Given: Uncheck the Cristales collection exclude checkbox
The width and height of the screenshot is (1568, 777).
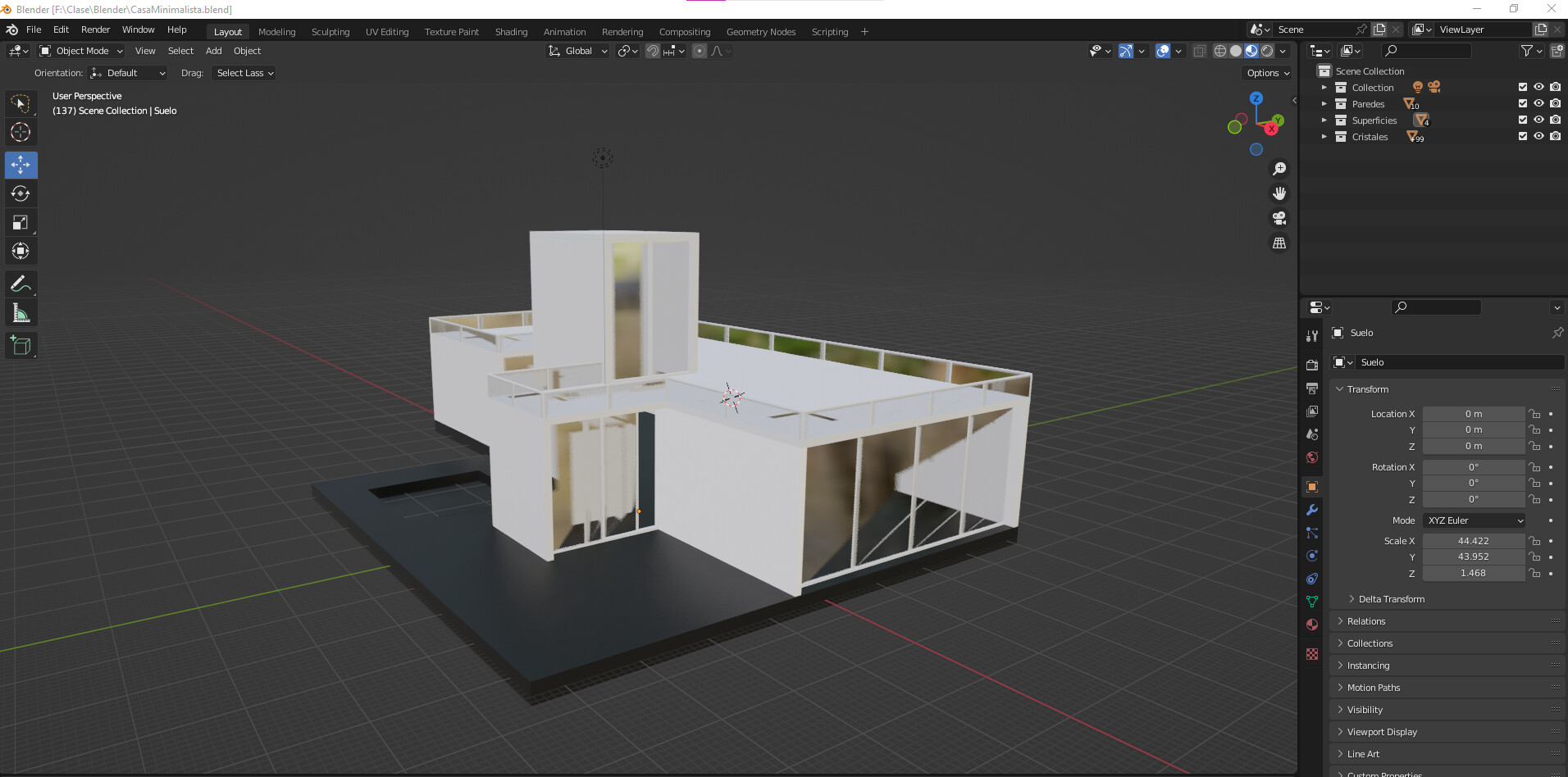Looking at the screenshot, I should [1522, 137].
